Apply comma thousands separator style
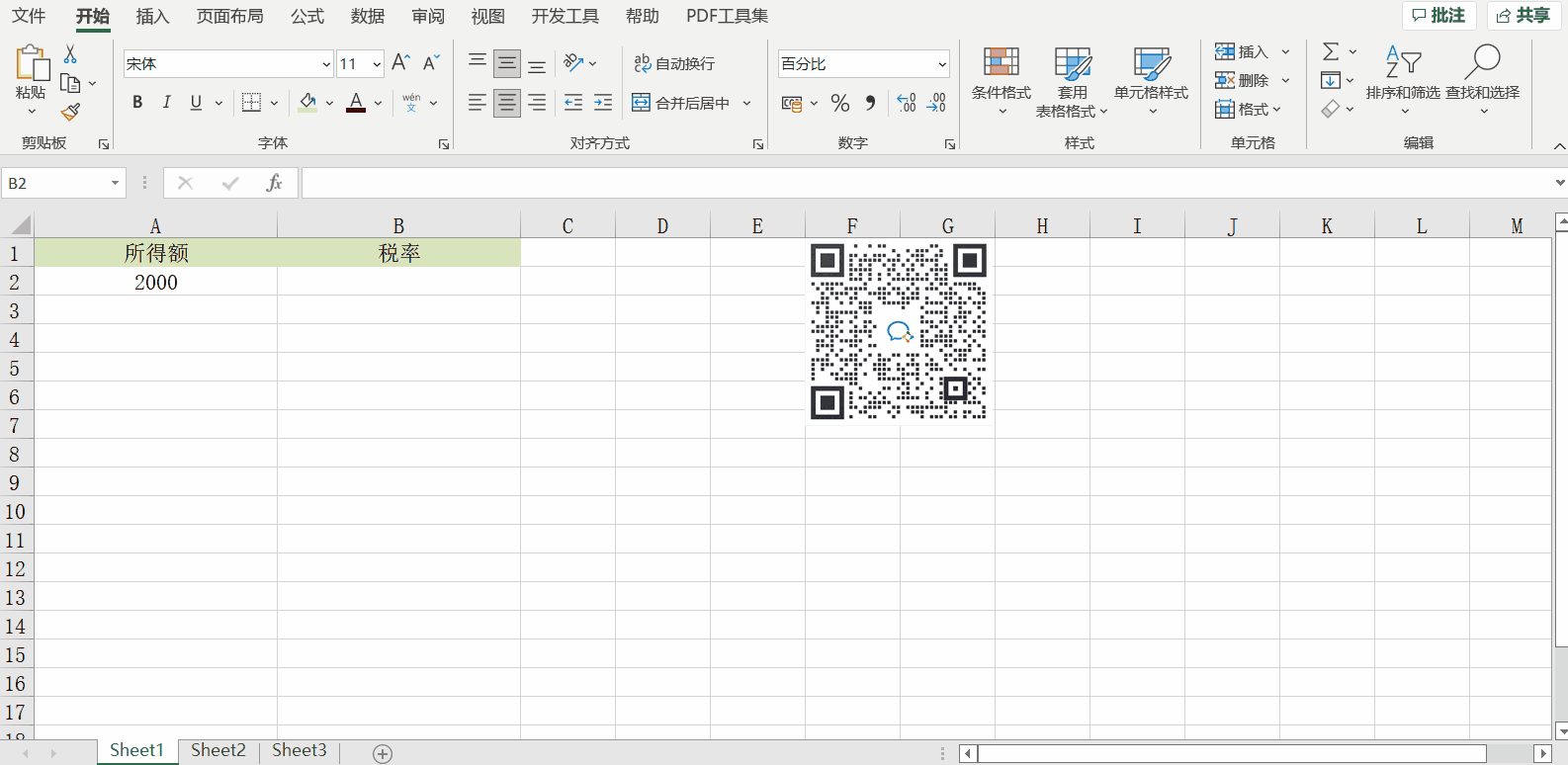 pos(870,103)
